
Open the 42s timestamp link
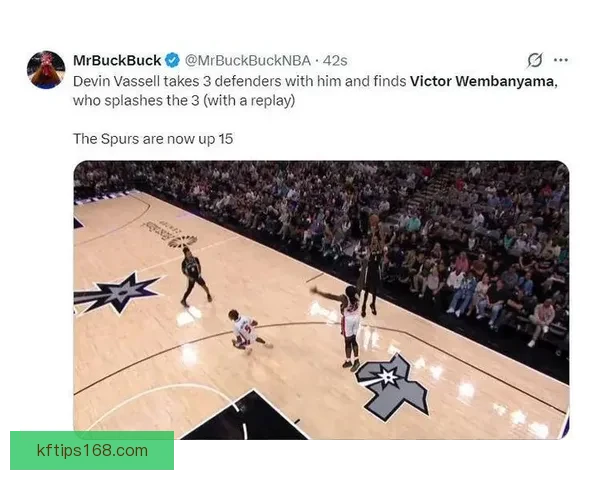(335, 61)
